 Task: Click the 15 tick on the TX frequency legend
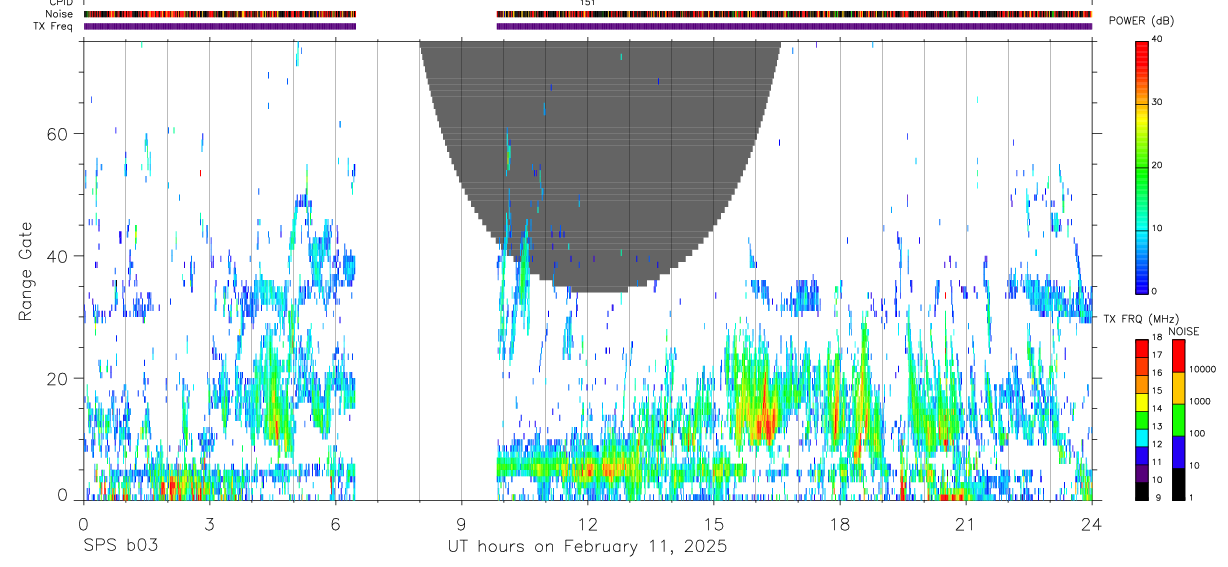[x=1157, y=391]
